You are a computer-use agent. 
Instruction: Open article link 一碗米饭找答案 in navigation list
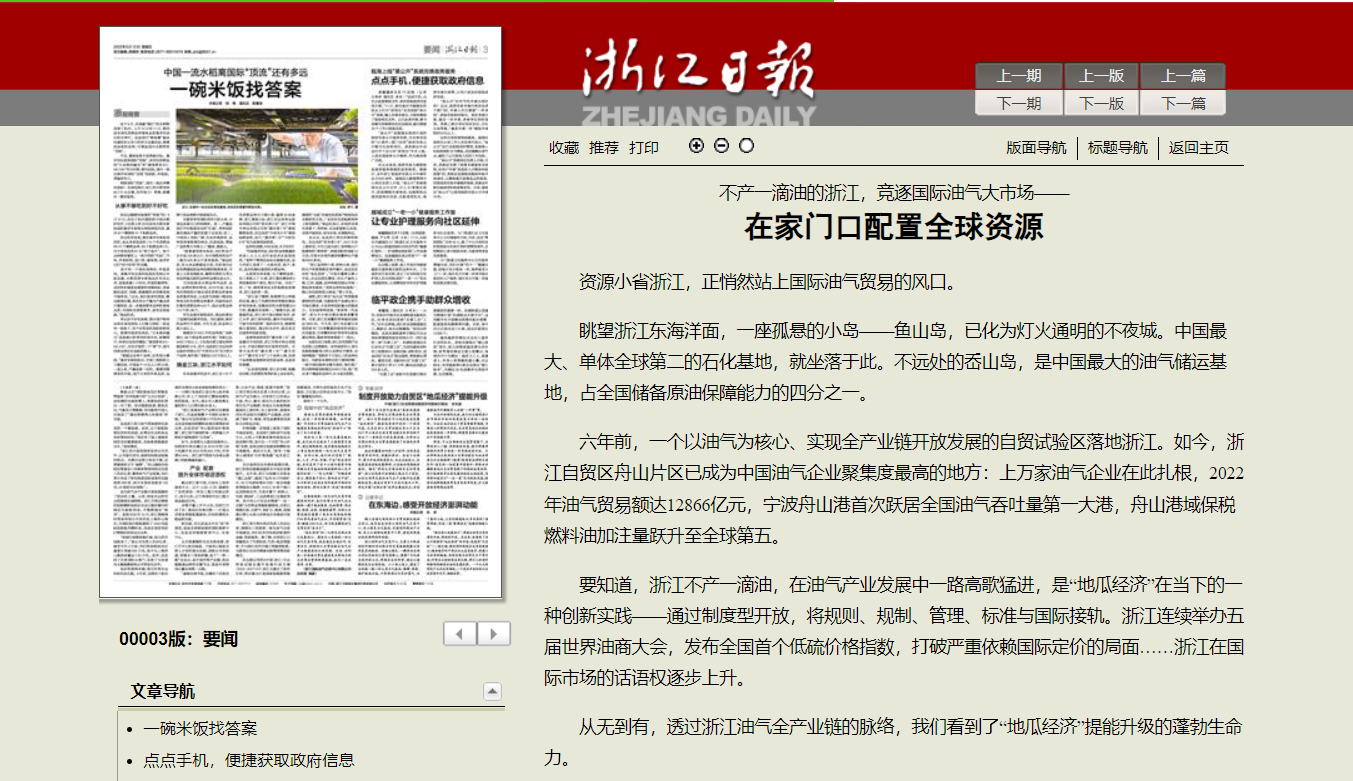pos(200,729)
